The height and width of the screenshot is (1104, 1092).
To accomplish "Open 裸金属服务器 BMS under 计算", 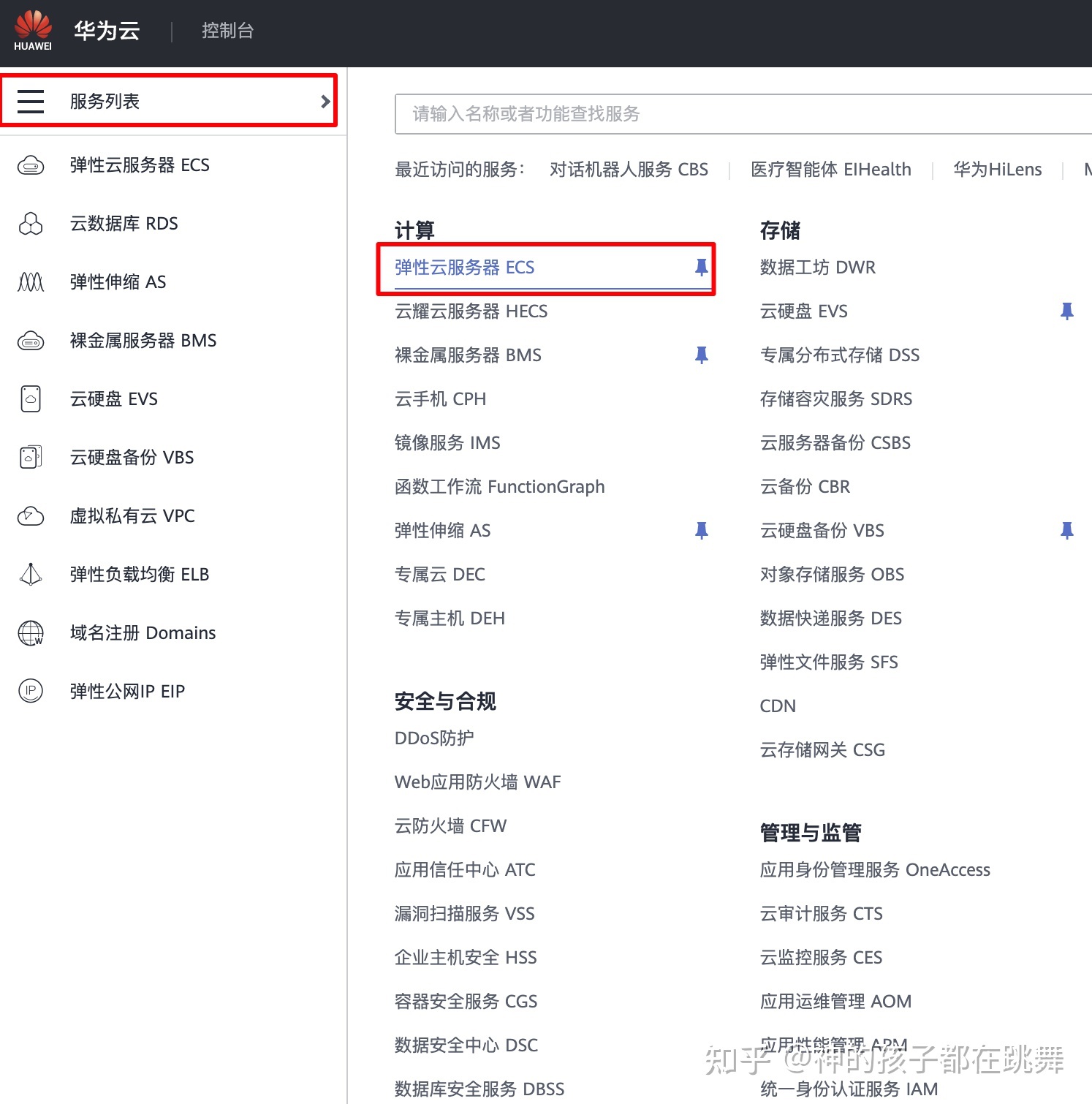I will [x=469, y=355].
